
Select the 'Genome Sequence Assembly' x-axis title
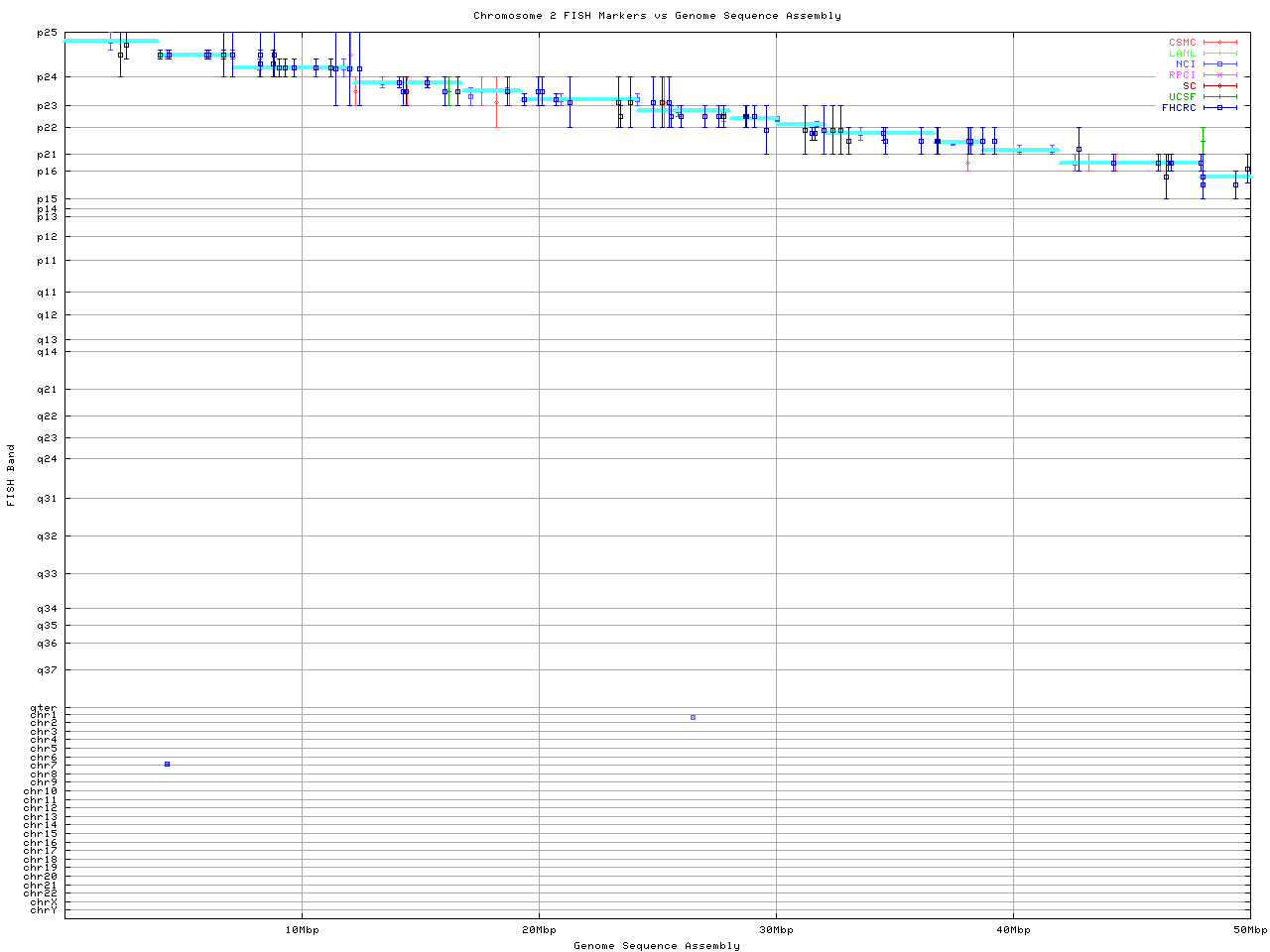coord(657,946)
